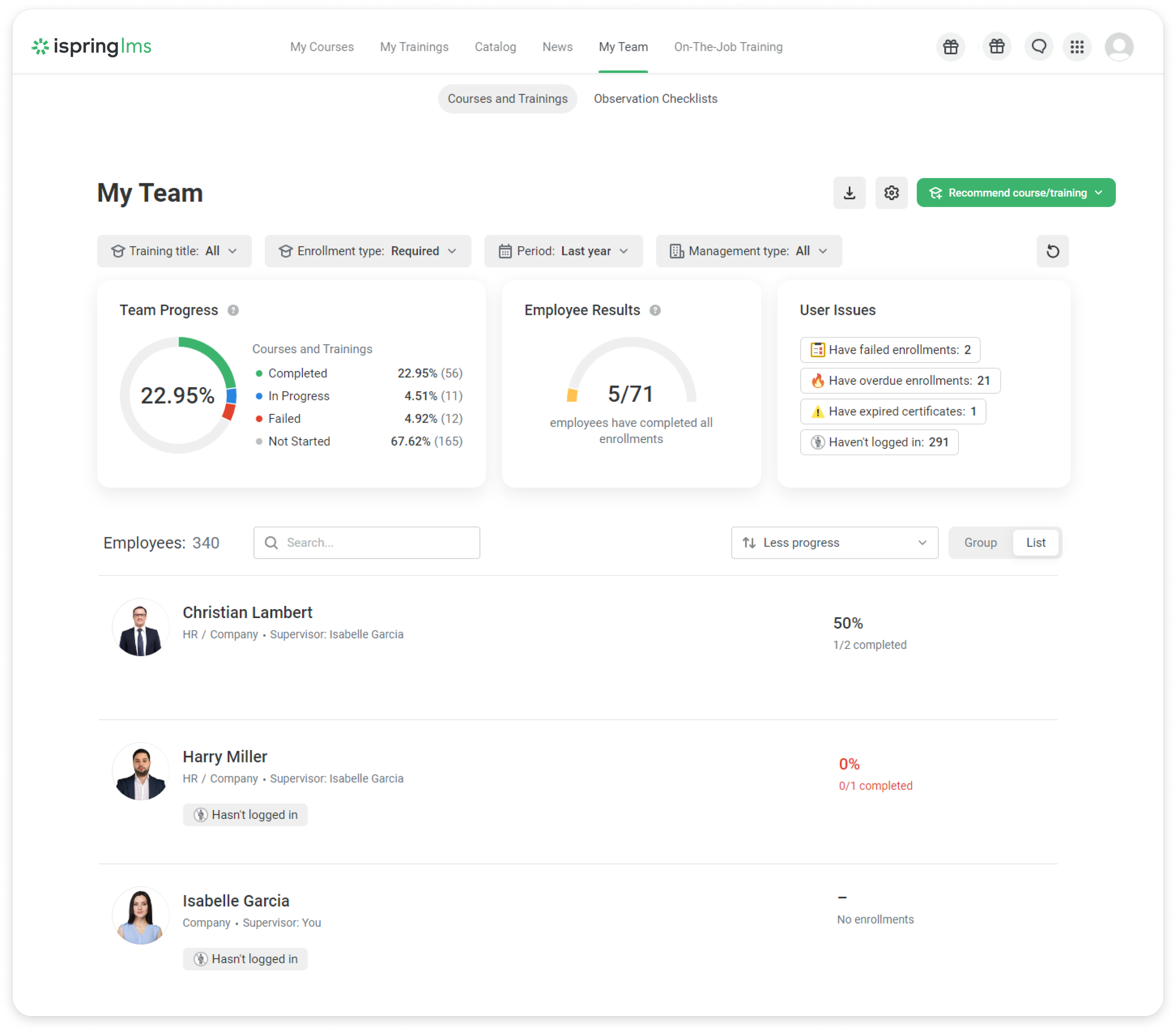Filter by Have overdue enrollments: 21
1176x1032 pixels.
click(x=900, y=380)
